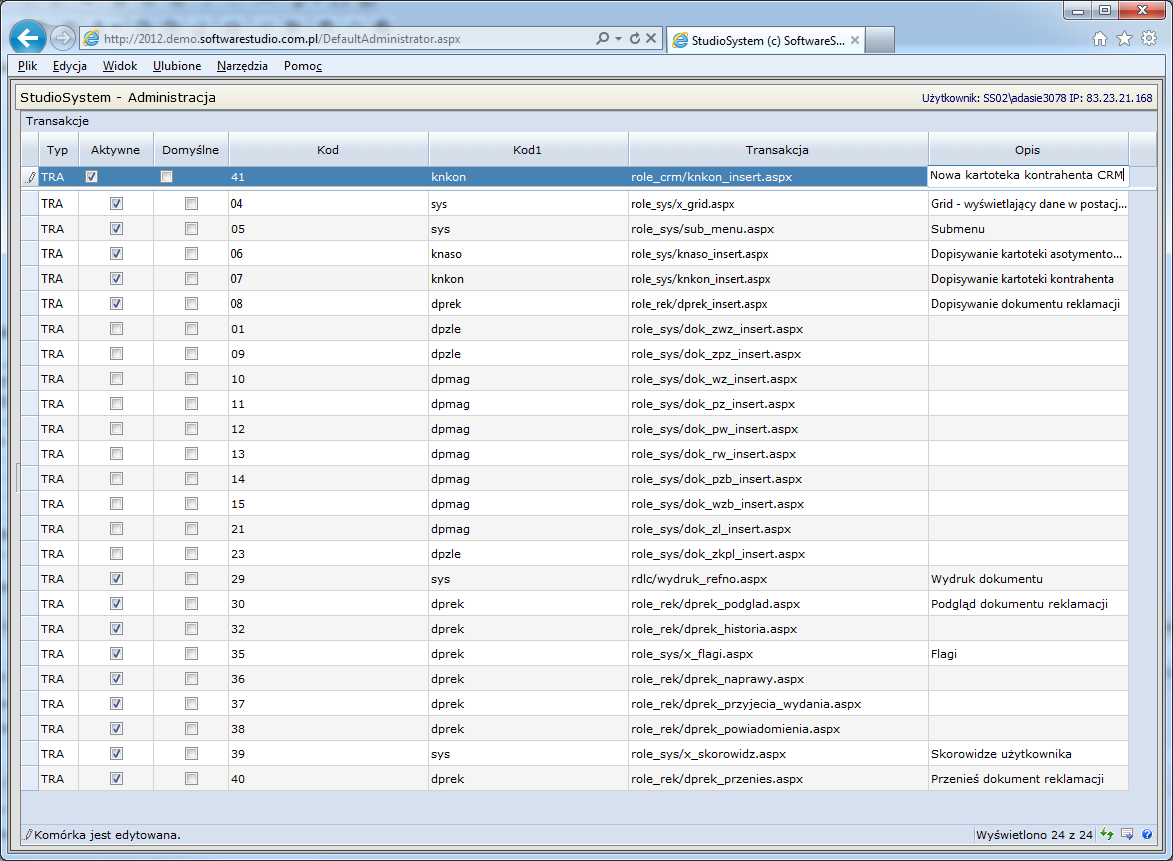1173x861 pixels.
Task: Open the browser tools gear icon
Action: (x=1149, y=39)
